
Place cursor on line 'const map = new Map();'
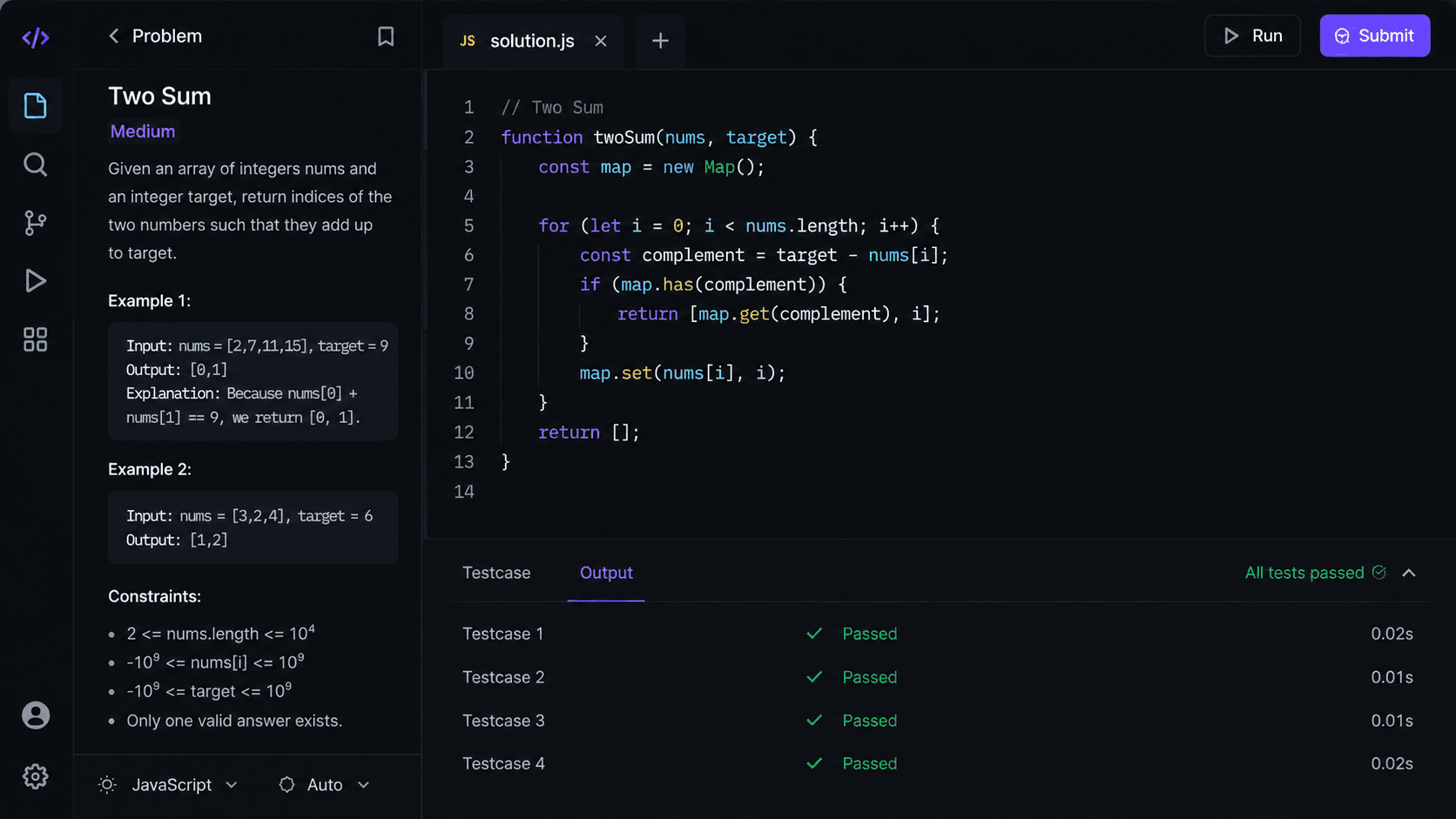pyautogui.click(x=651, y=167)
